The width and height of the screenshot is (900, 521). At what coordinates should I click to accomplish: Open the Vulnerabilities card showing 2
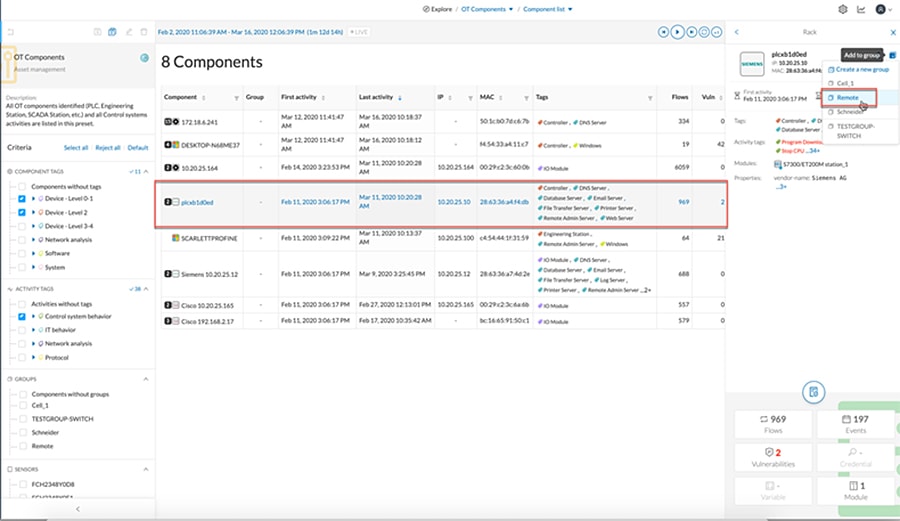click(x=773, y=458)
